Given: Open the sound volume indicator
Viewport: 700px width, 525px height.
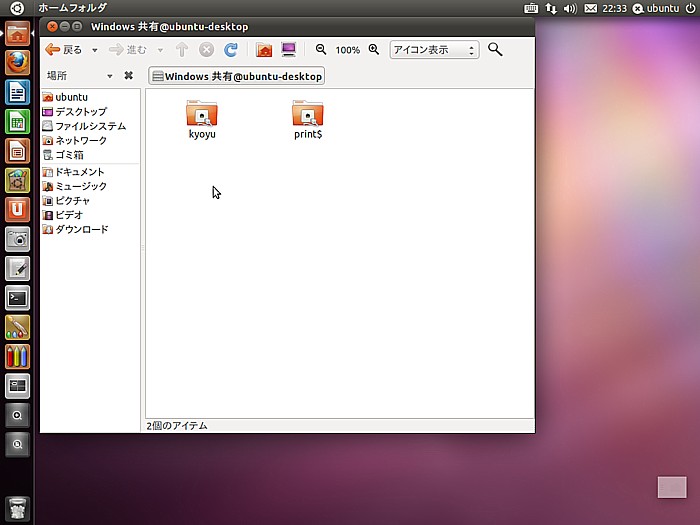Looking at the screenshot, I should click(x=570, y=8).
